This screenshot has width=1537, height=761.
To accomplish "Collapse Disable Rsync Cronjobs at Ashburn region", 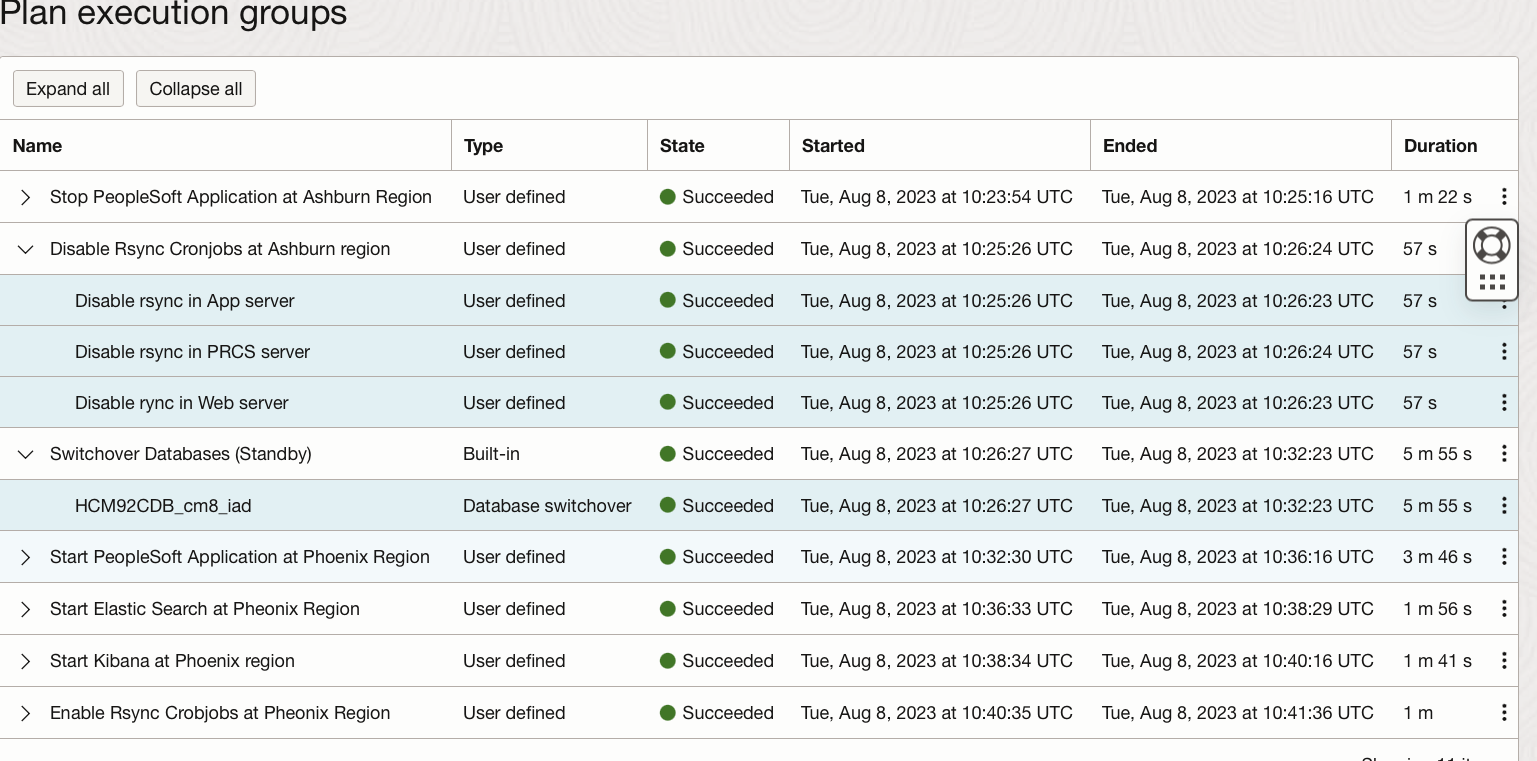I will coord(26,249).
